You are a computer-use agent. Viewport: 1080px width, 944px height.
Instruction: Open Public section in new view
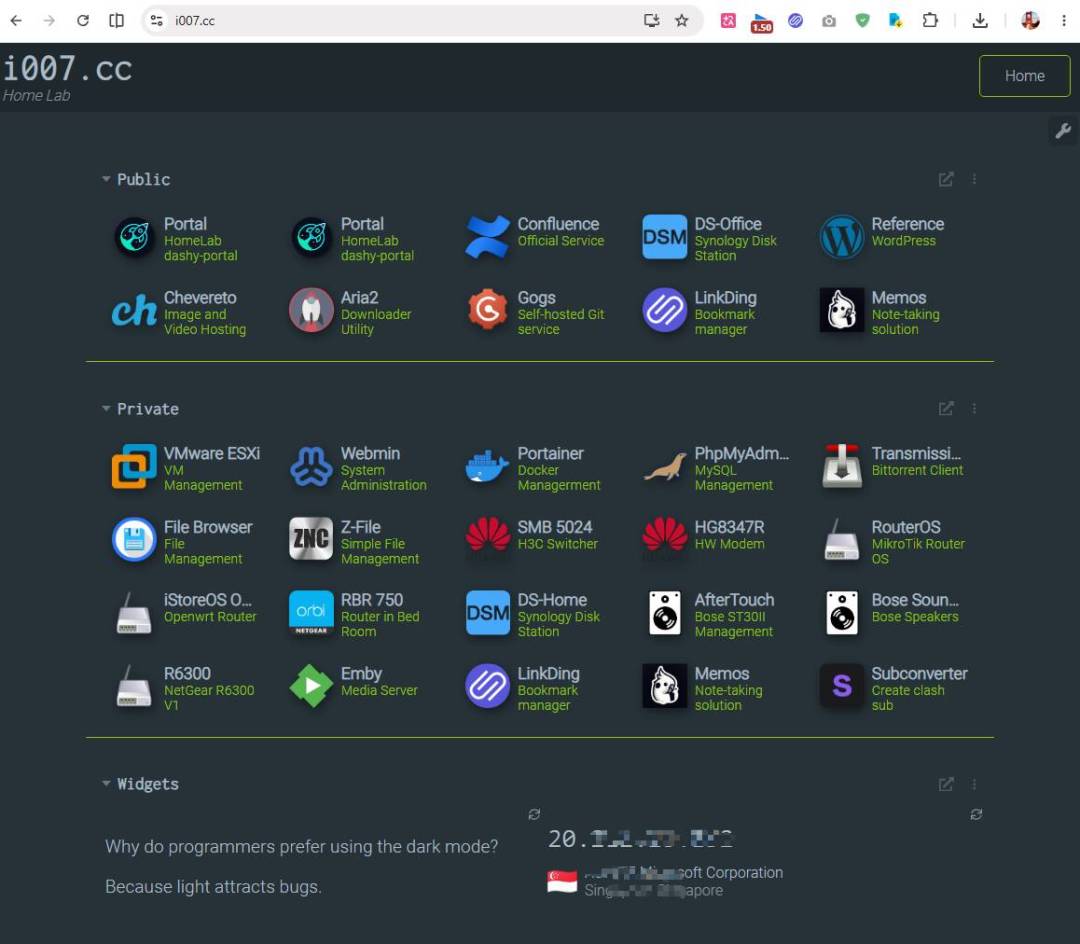[946, 179]
